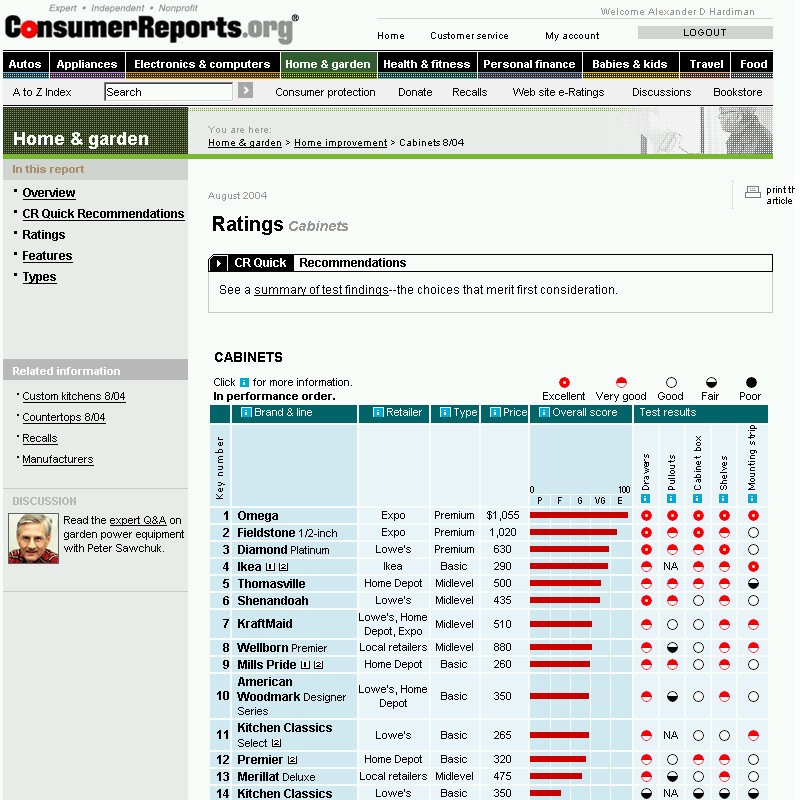Open the Discussions link
The height and width of the screenshot is (800, 800).
pyautogui.click(x=661, y=92)
